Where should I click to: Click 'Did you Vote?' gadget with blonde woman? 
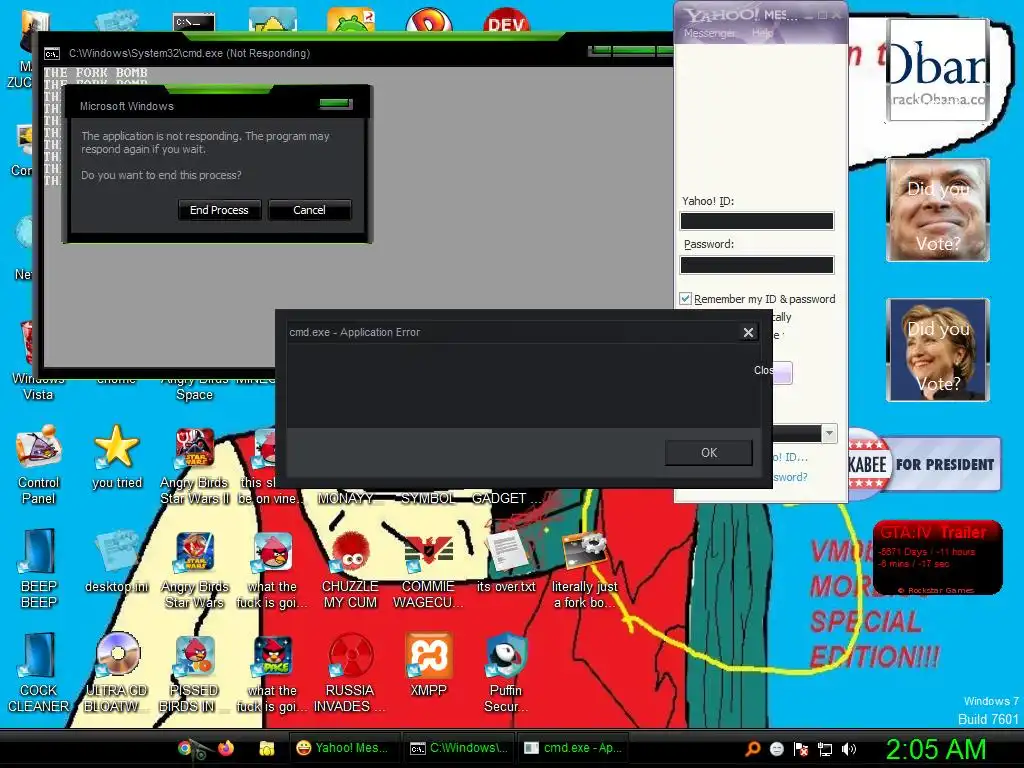pyautogui.click(x=938, y=349)
